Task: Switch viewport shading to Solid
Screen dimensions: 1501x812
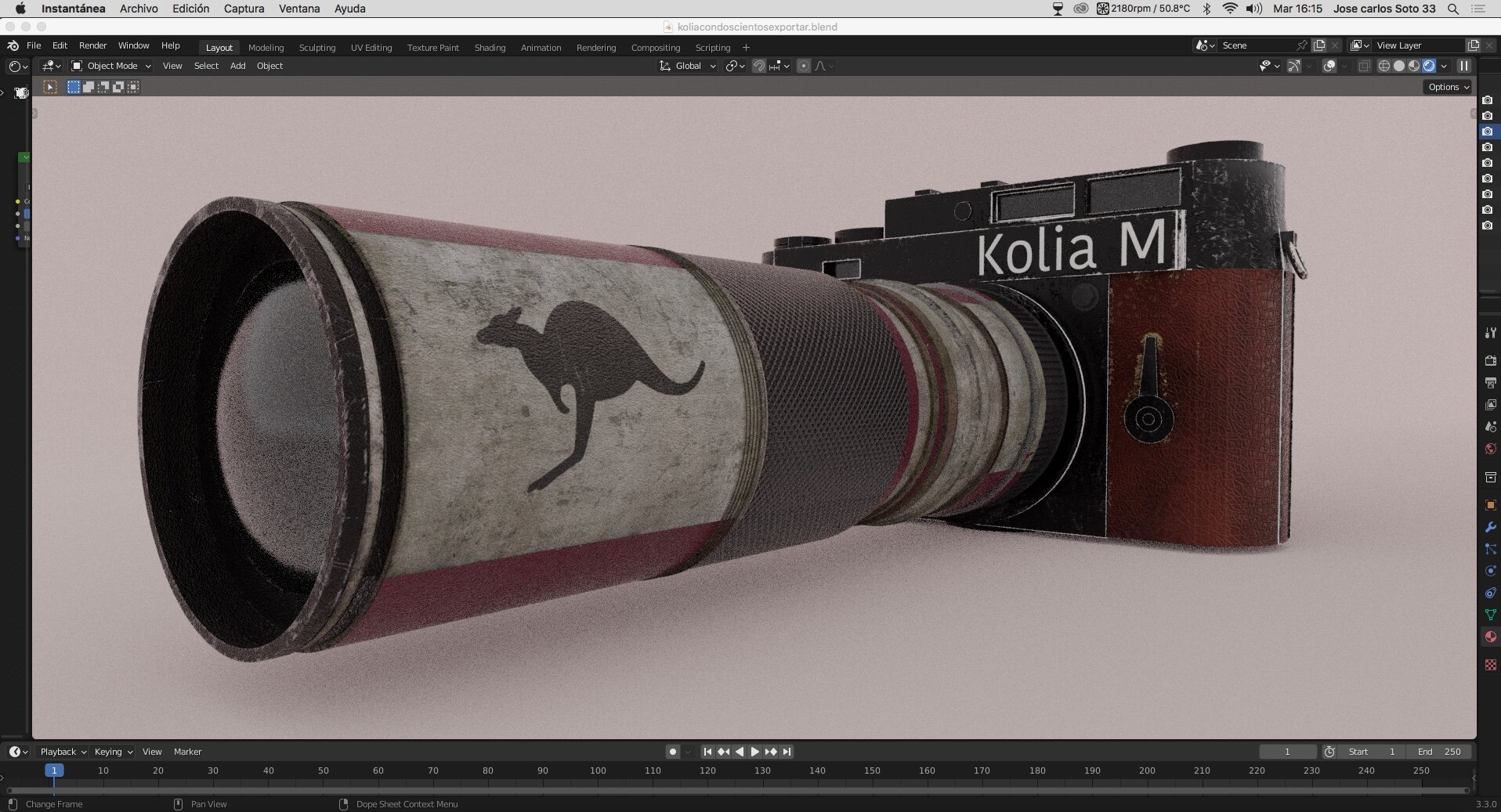Action: coord(1399,66)
